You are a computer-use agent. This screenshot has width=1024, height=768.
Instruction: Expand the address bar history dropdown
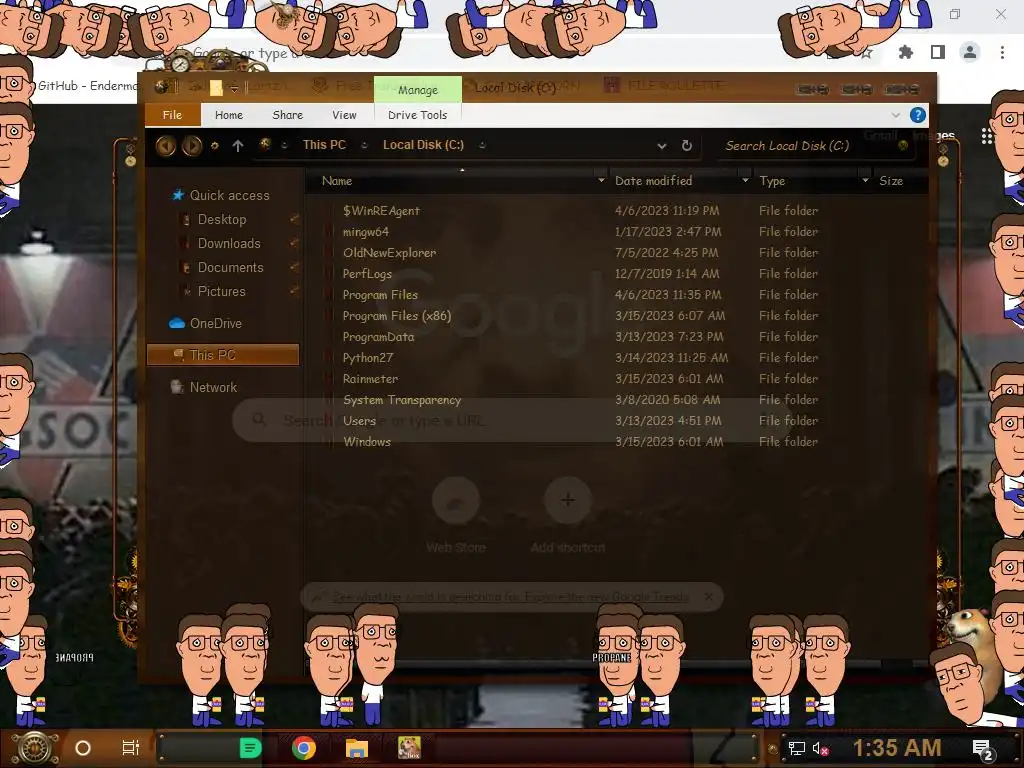(662, 146)
